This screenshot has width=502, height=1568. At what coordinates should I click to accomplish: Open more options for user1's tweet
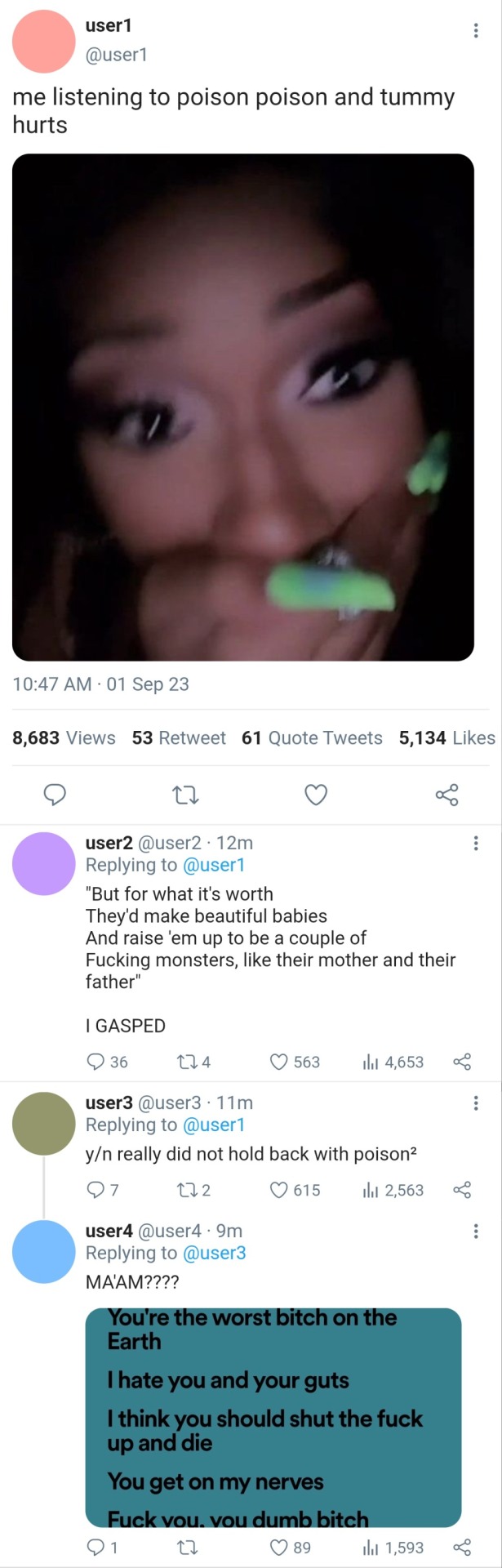coord(476,31)
